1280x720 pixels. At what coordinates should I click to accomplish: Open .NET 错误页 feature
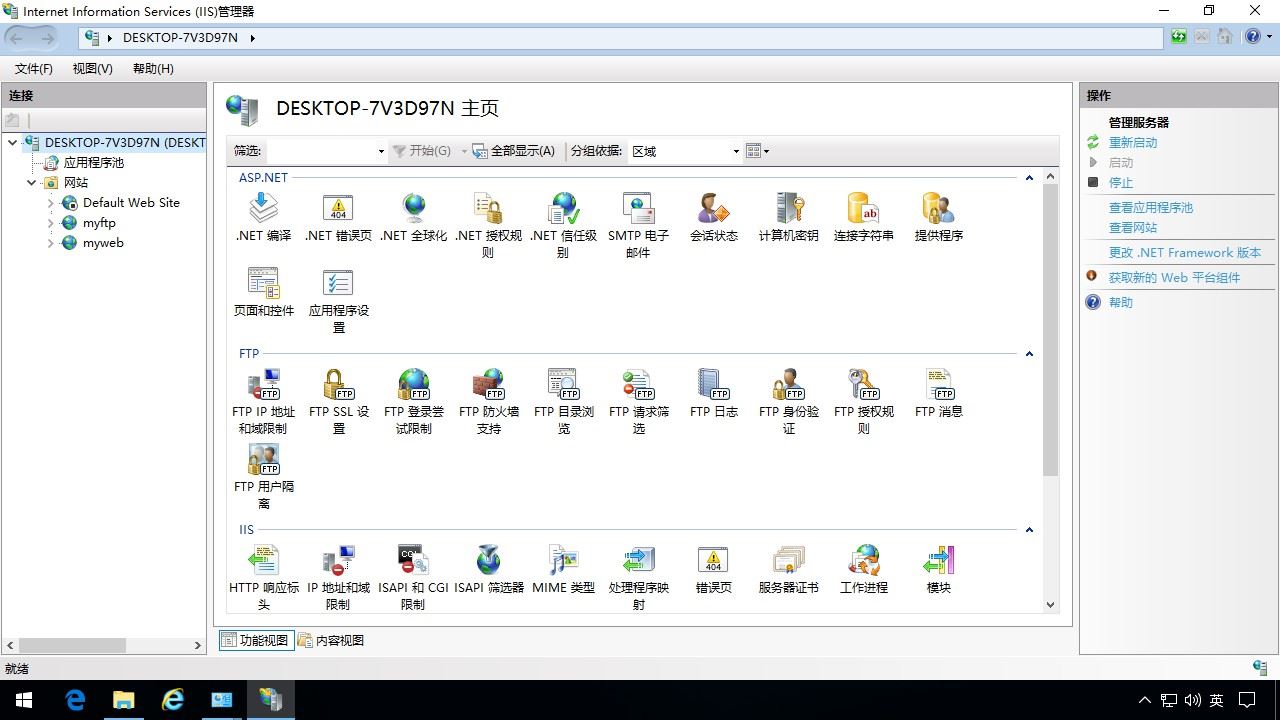[338, 217]
